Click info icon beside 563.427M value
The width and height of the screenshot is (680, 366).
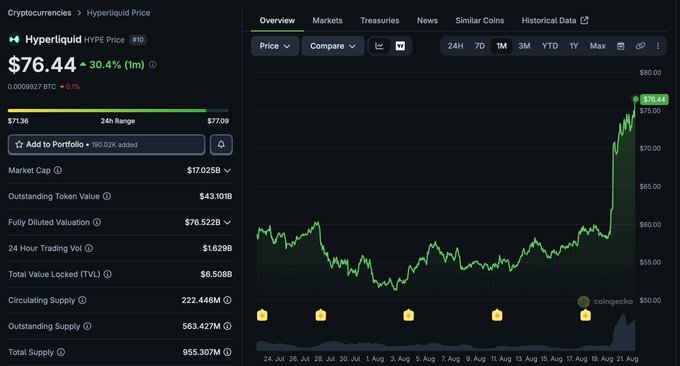[x=227, y=326]
